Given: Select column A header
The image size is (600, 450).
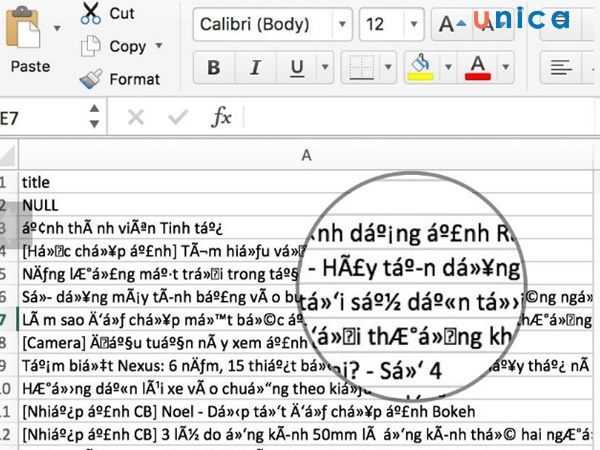Looking at the screenshot, I should [x=306, y=155].
